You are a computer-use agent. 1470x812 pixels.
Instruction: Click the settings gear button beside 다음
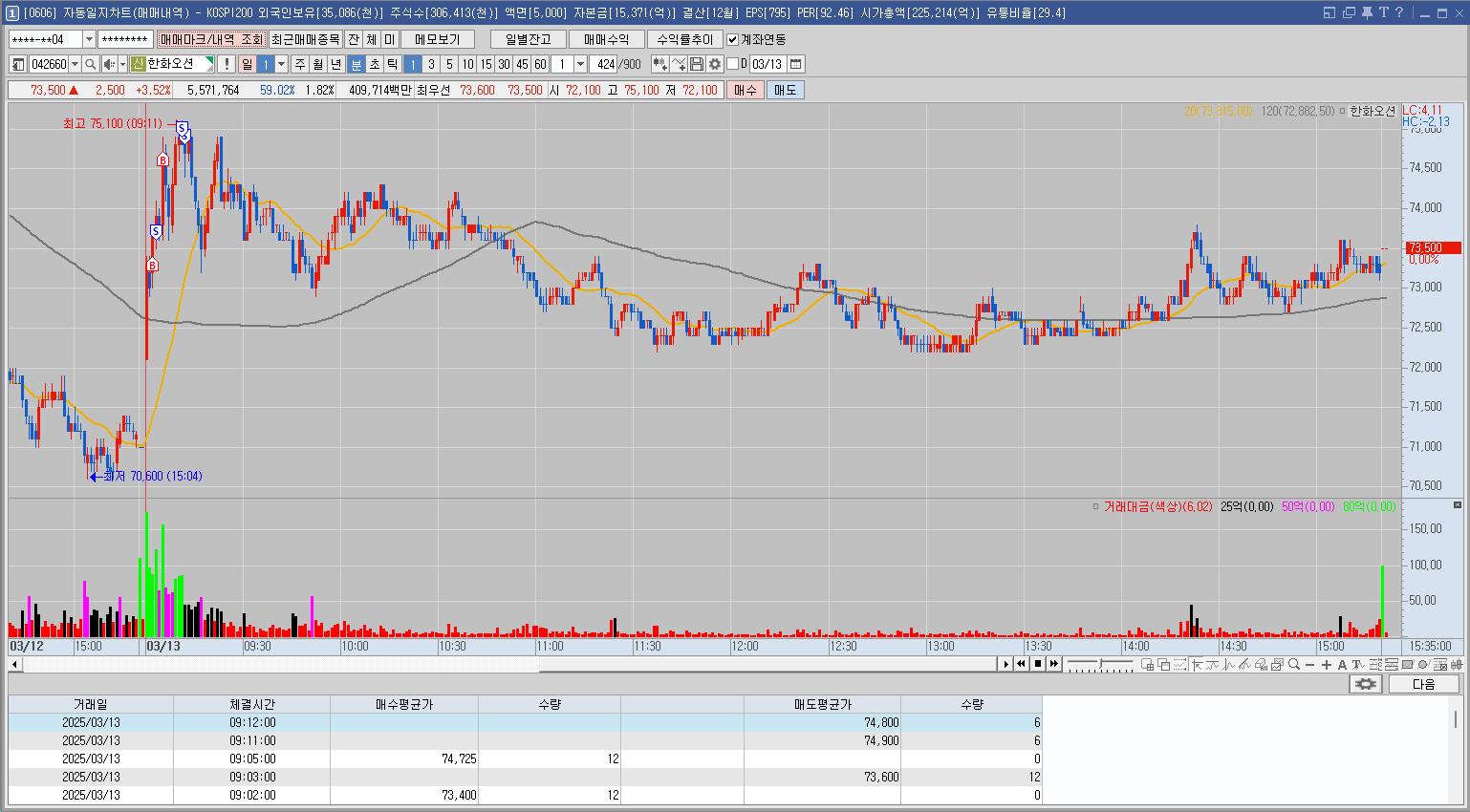[x=1366, y=684]
